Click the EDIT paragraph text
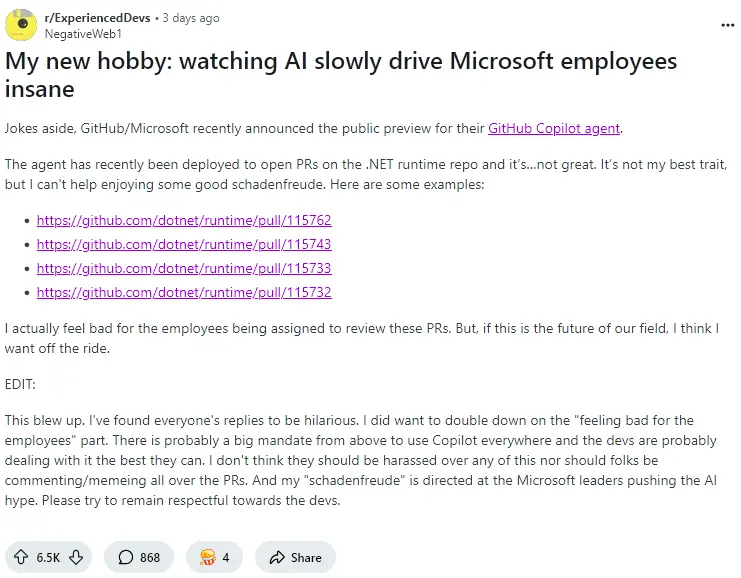This screenshot has width=741, height=578. 20,384
